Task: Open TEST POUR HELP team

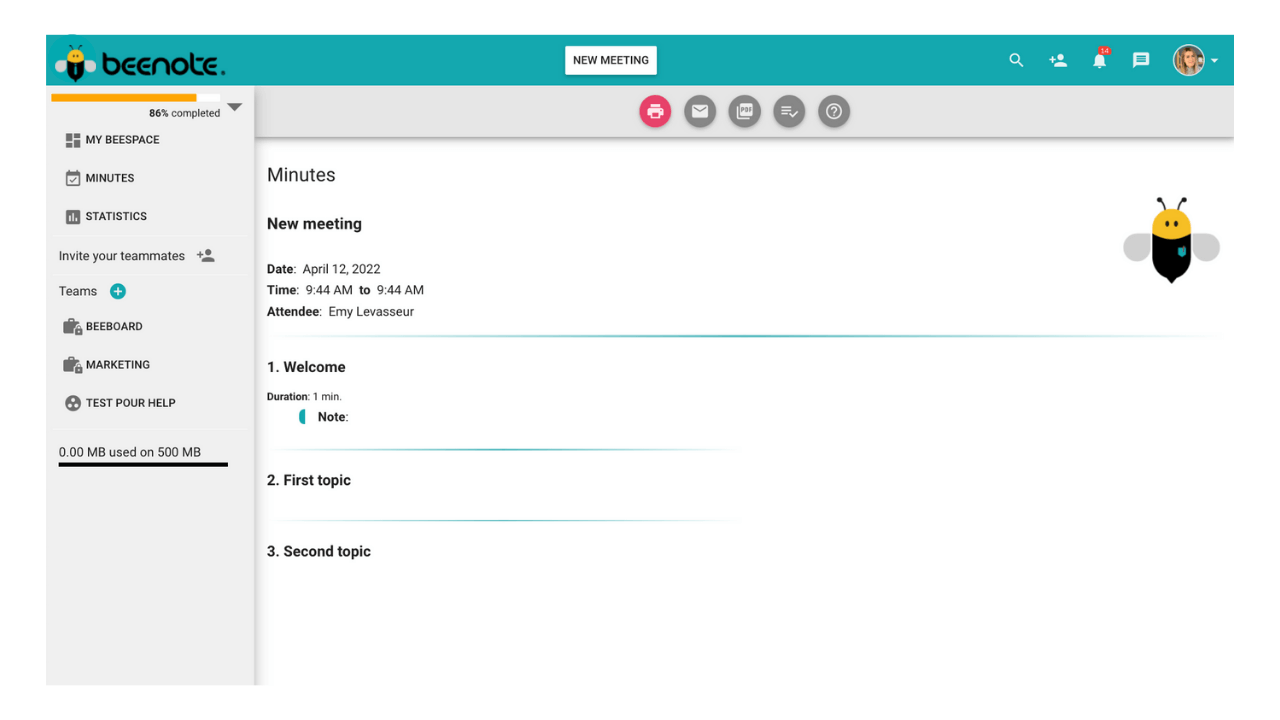Action: point(130,403)
